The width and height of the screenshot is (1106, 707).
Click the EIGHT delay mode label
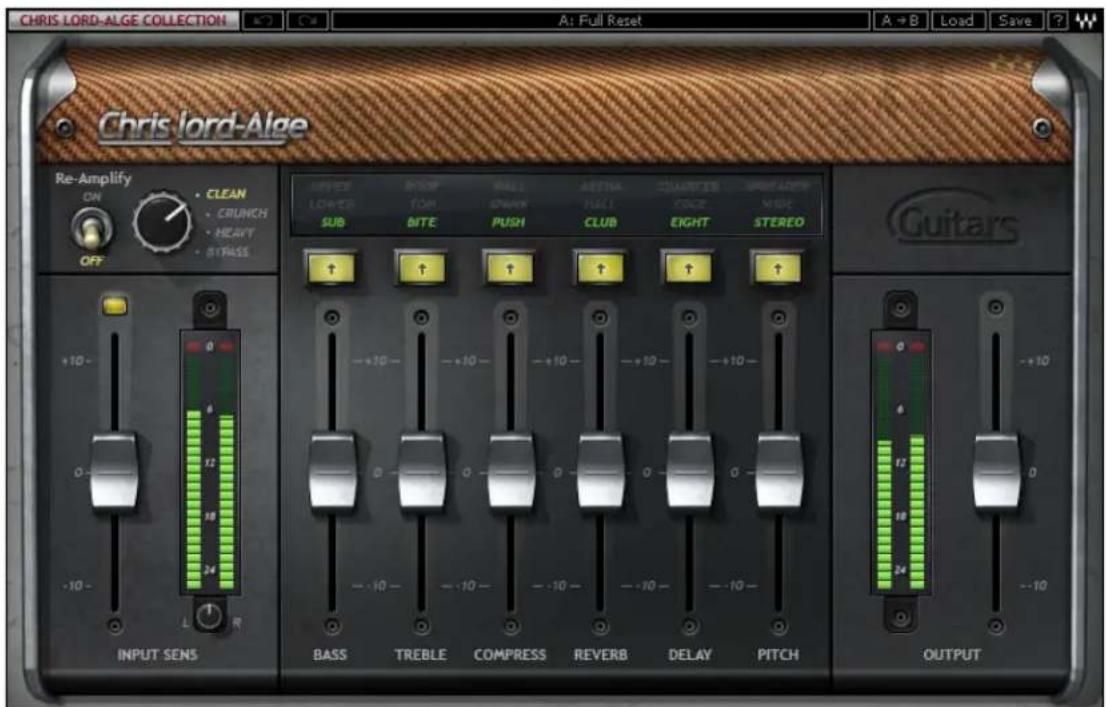[x=690, y=222]
